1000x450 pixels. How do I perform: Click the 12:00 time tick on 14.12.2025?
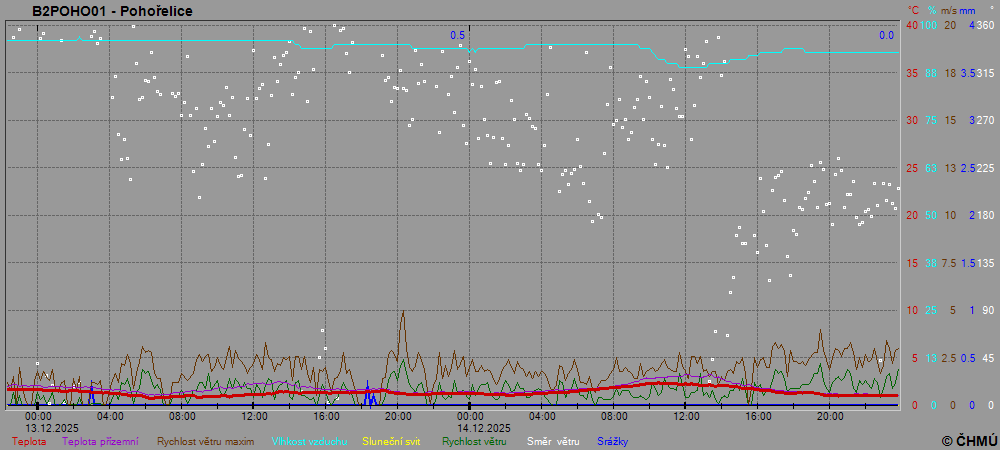pyautogui.click(x=686, y=415)
